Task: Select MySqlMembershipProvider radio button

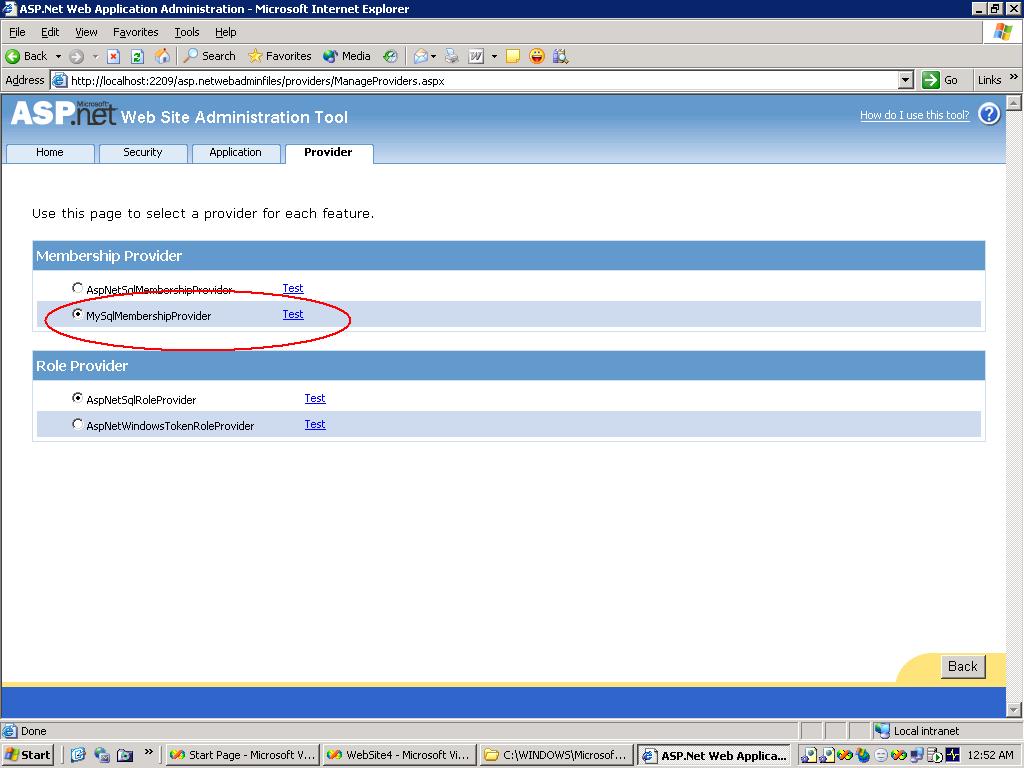Action: click(x=78, y=314)
